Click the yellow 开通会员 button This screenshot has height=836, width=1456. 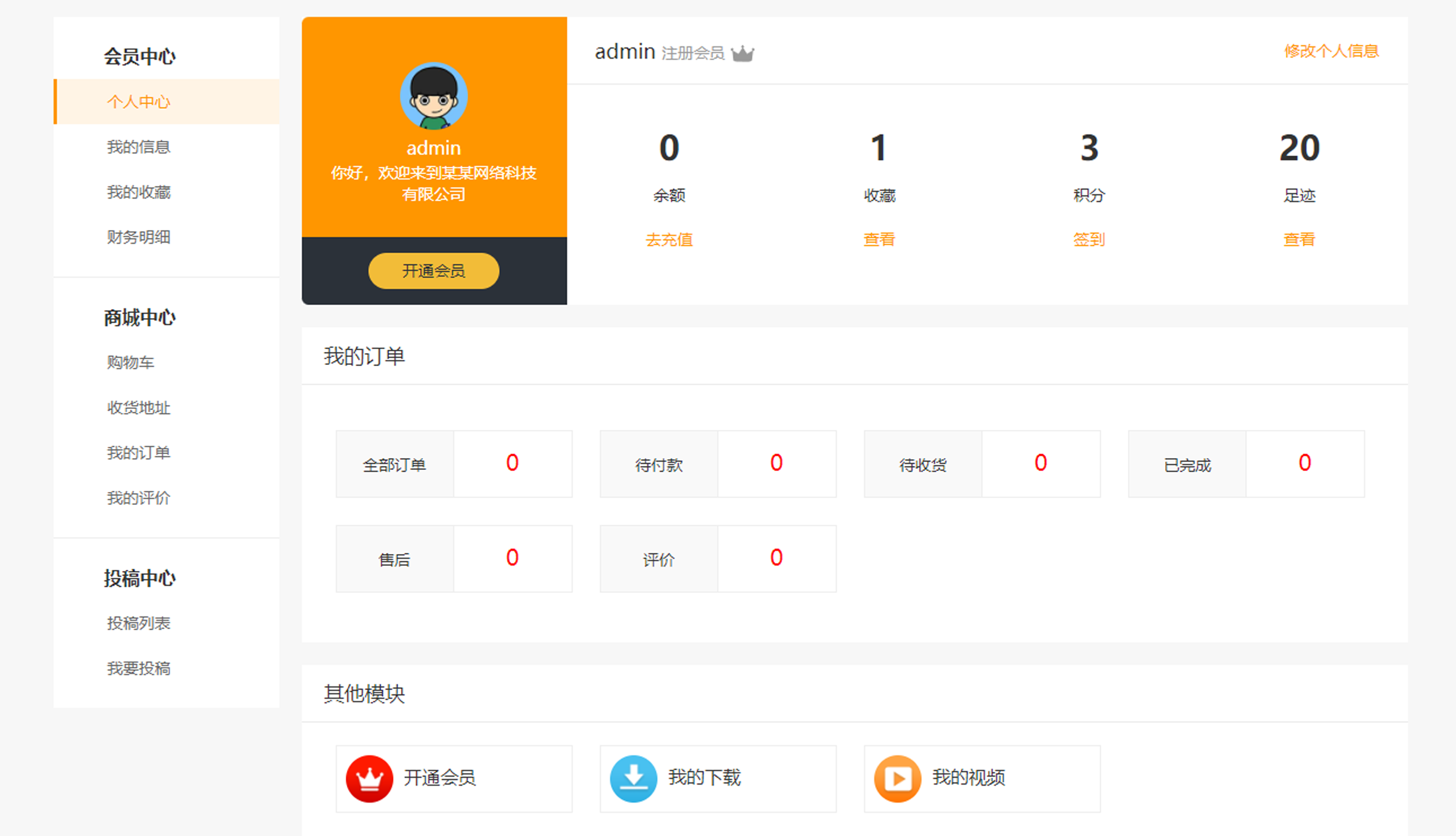tap(433, 270)
